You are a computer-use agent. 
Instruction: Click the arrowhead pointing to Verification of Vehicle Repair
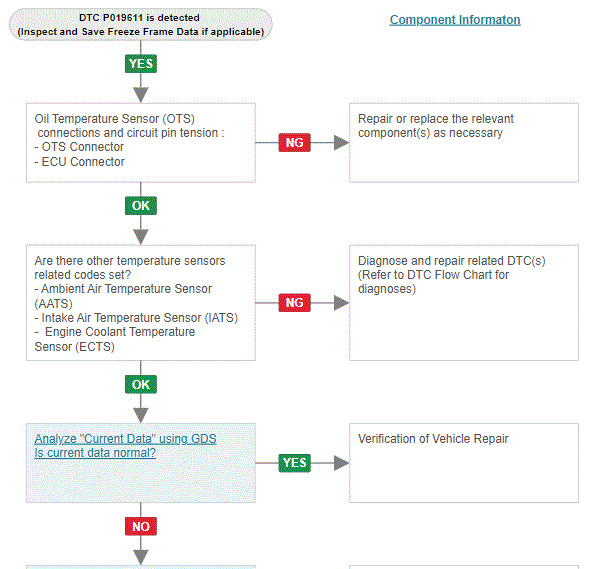point(341,463)
